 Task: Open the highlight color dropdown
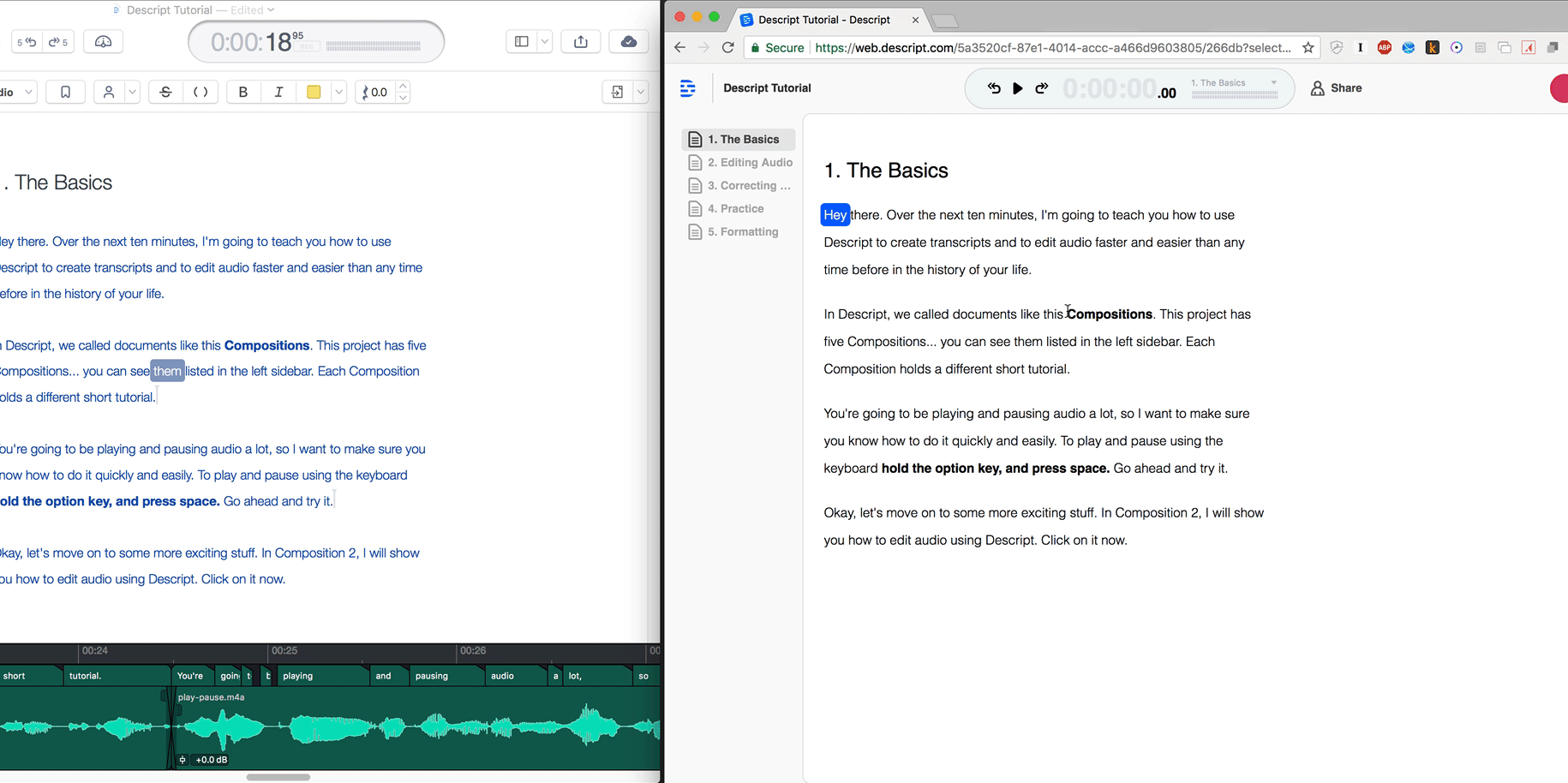coord(339,92)
